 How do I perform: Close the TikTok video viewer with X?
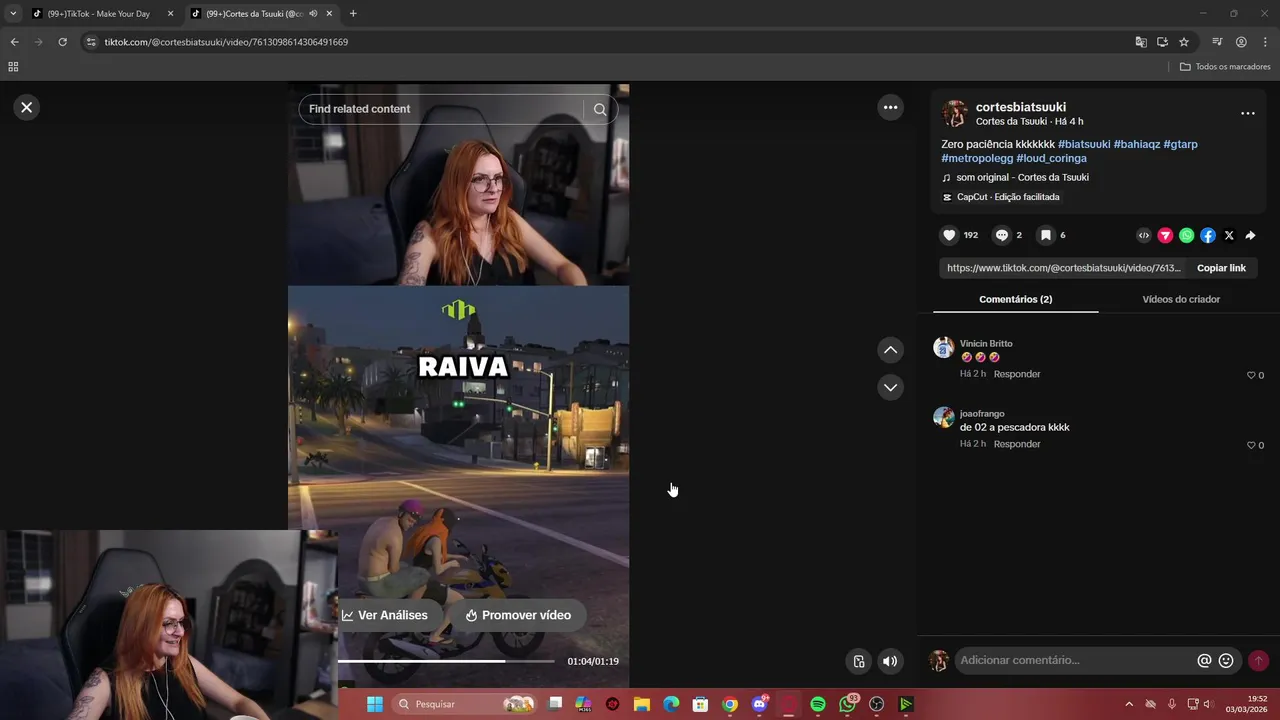(27, 107)
